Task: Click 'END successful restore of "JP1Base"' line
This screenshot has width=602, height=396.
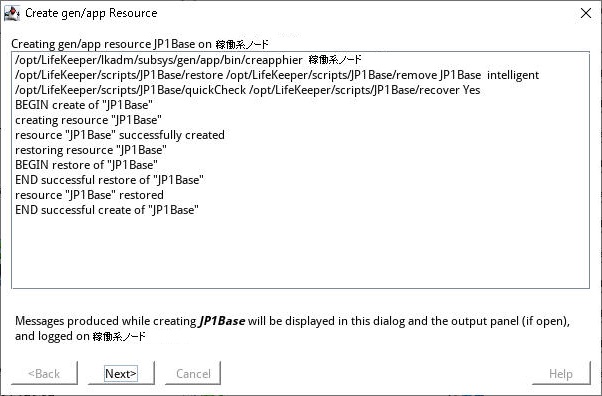Action: [x=109, y=180]
